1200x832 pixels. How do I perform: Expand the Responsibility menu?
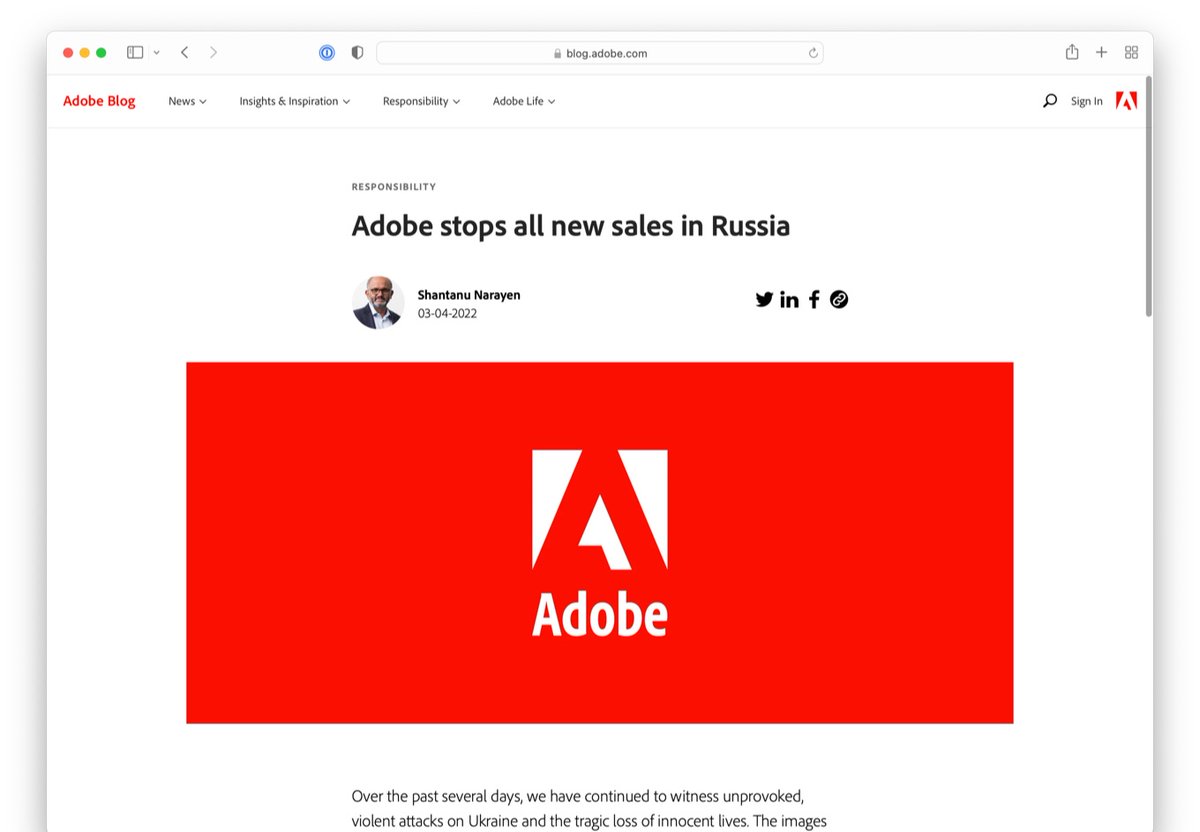(421, 101)
